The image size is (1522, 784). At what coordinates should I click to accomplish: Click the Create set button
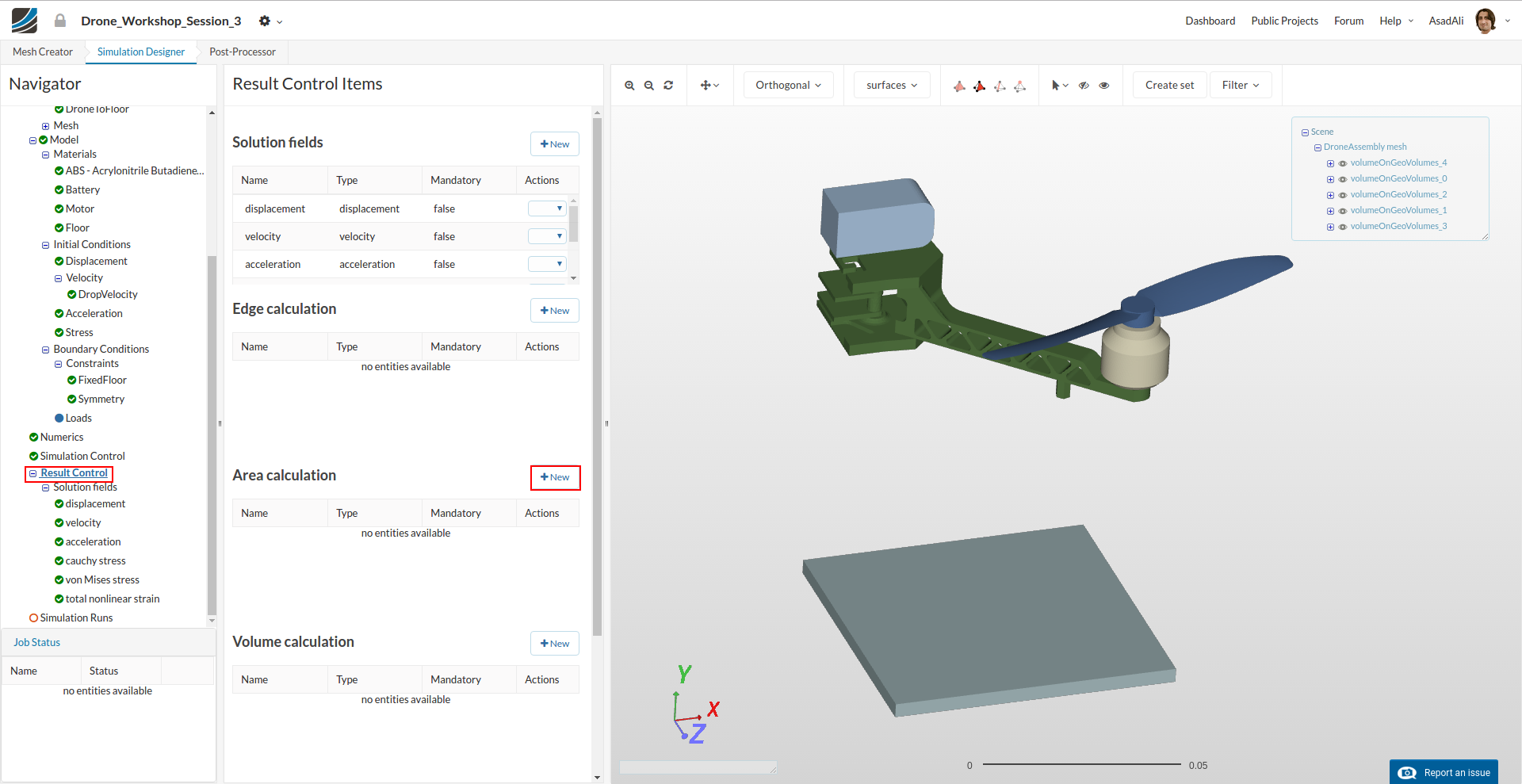tap(1169, 86)
